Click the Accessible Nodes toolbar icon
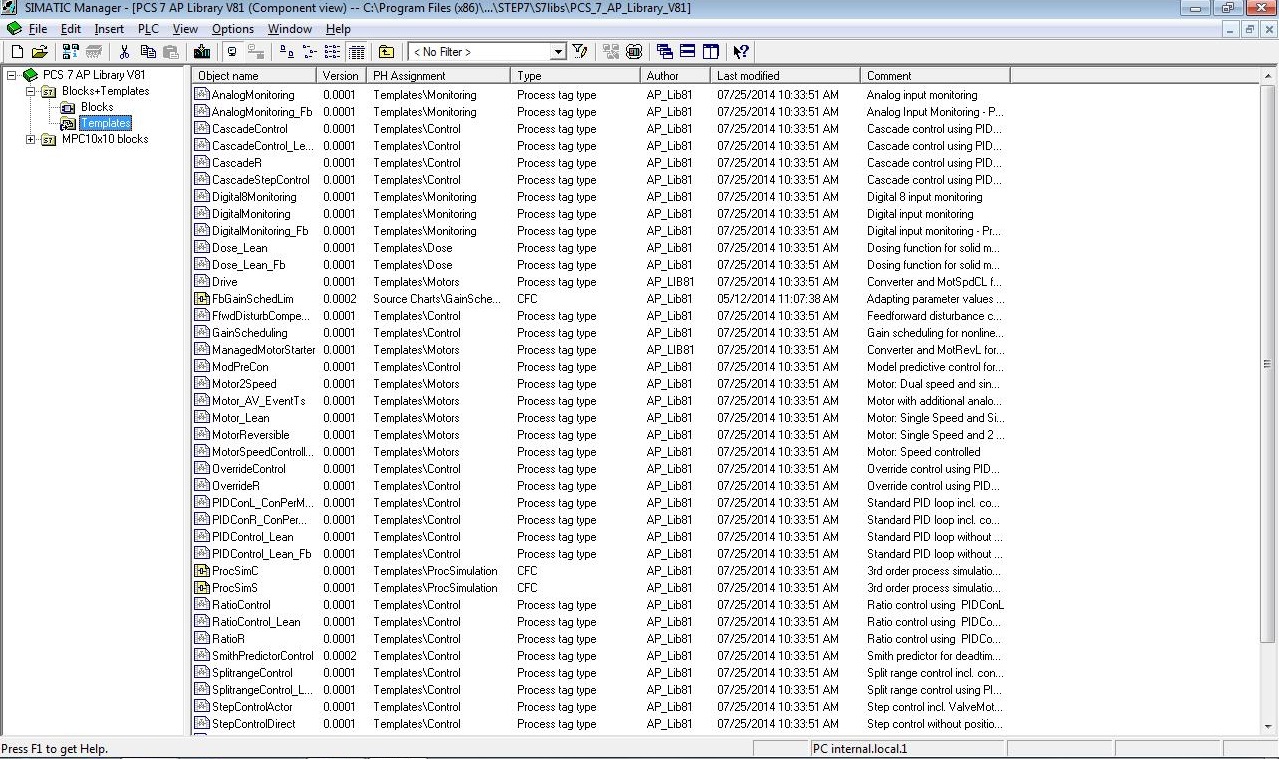Image resolution: width=1279 pixels, height=759 pixels. [x=70, y=52]
